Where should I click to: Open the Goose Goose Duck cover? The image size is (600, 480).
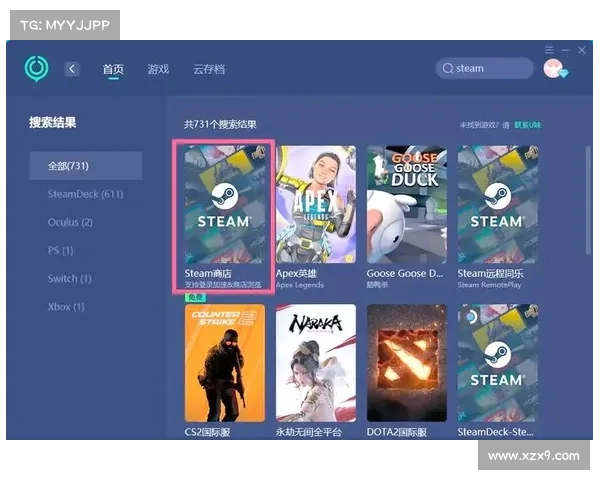[407, 204]
